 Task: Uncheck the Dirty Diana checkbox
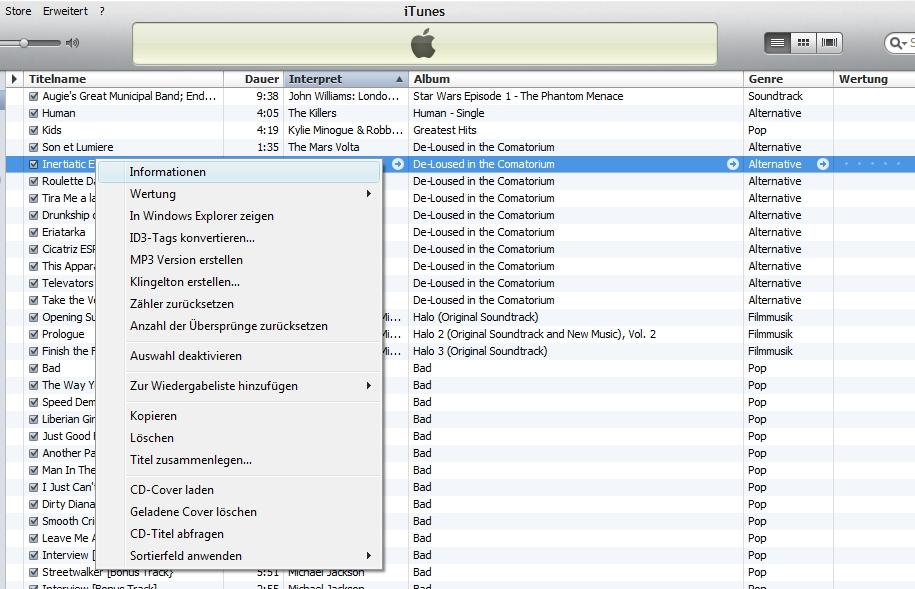(34, 504)
